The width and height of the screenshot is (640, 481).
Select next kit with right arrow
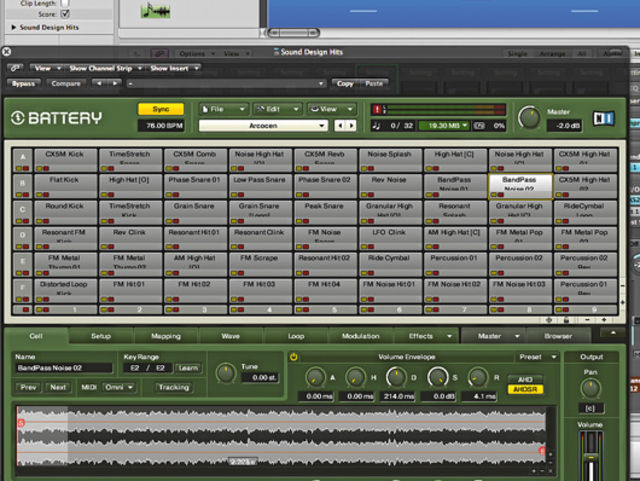coord(351,125)
